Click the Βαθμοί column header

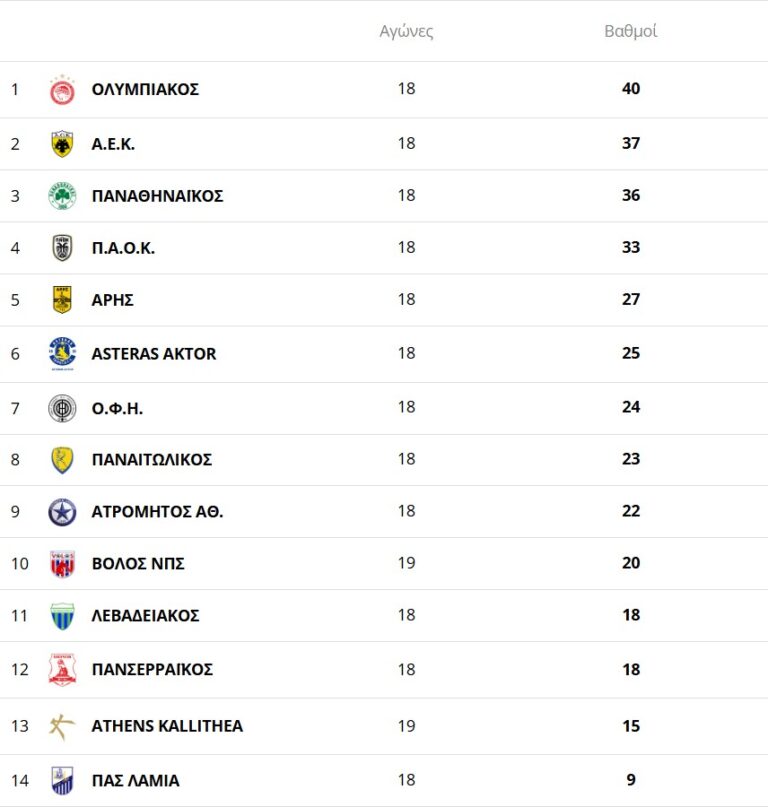tap(630, 31)
